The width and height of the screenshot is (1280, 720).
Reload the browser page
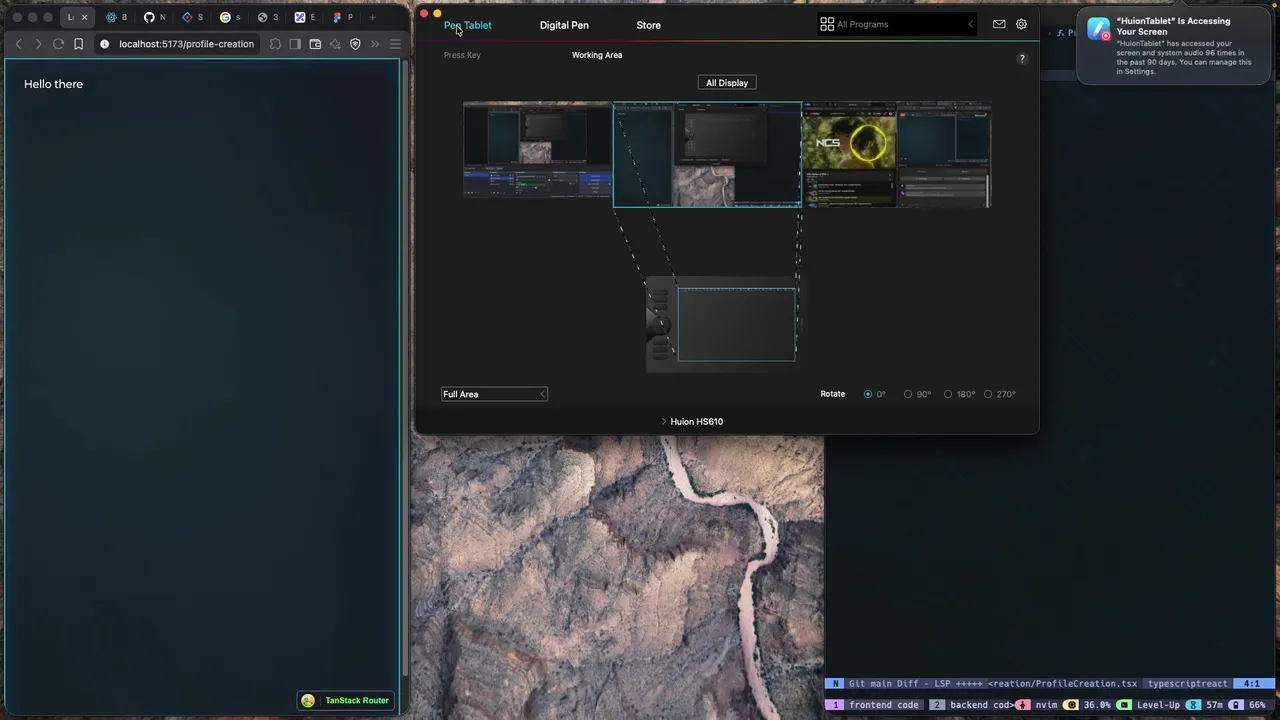click(58, 44)
